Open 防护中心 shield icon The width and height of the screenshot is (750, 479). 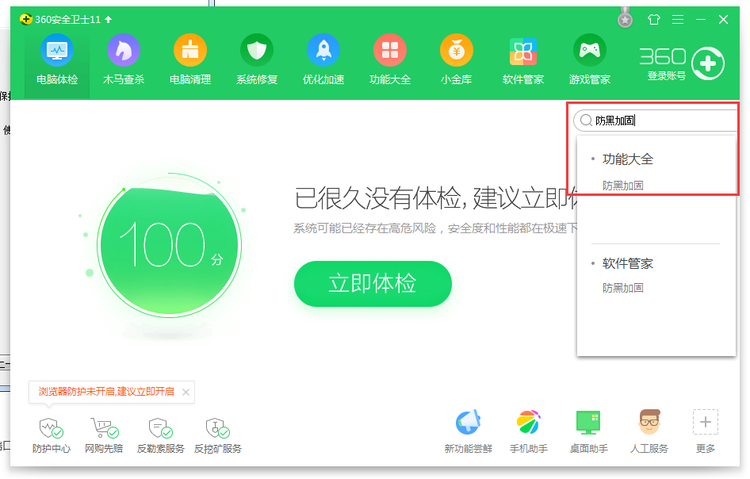(x=51, y=428)
